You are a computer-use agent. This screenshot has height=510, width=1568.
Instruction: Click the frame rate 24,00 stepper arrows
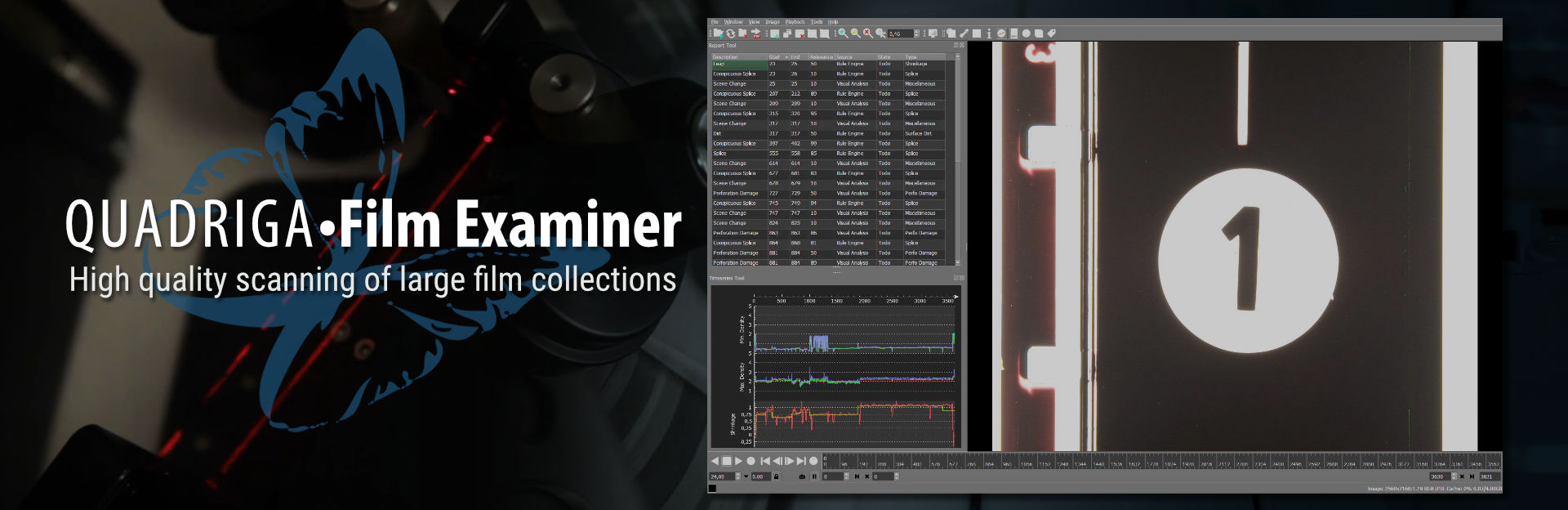[737, 476]
